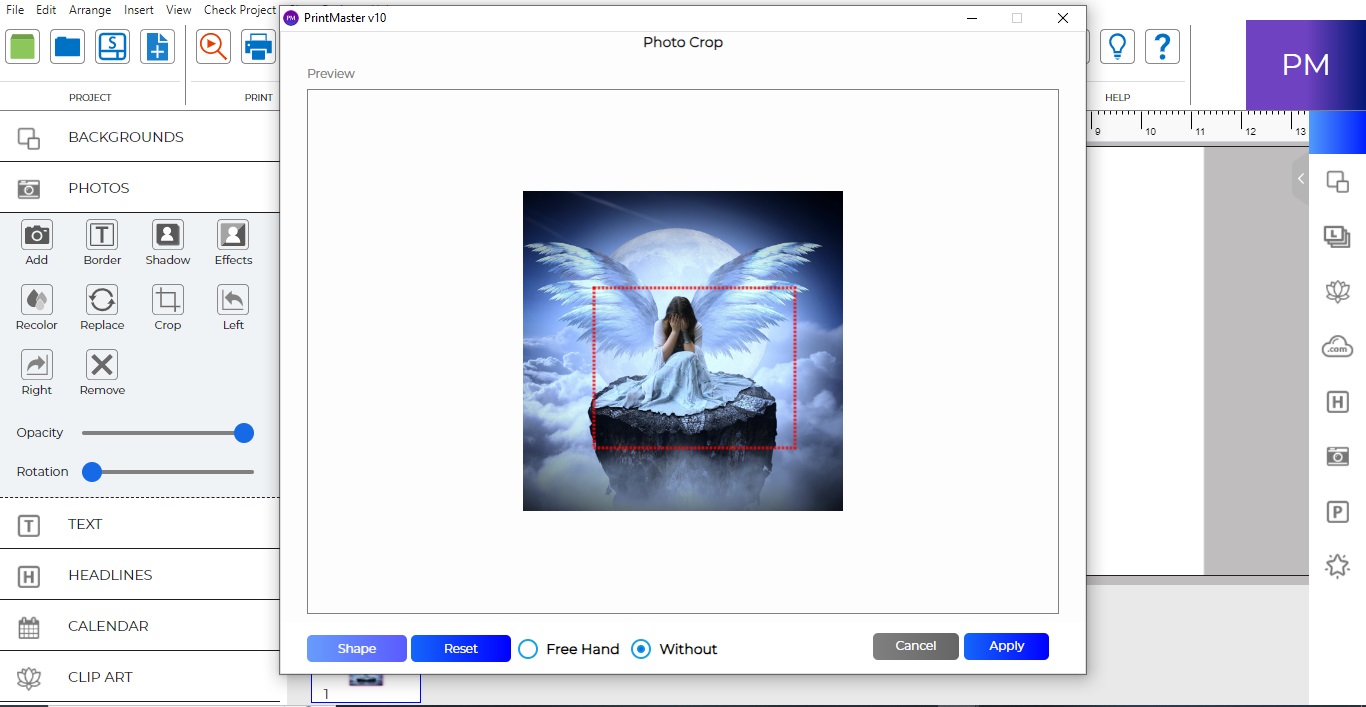
Task: Click the camera photo icon in right sidebar
Action: [1337, 456]
